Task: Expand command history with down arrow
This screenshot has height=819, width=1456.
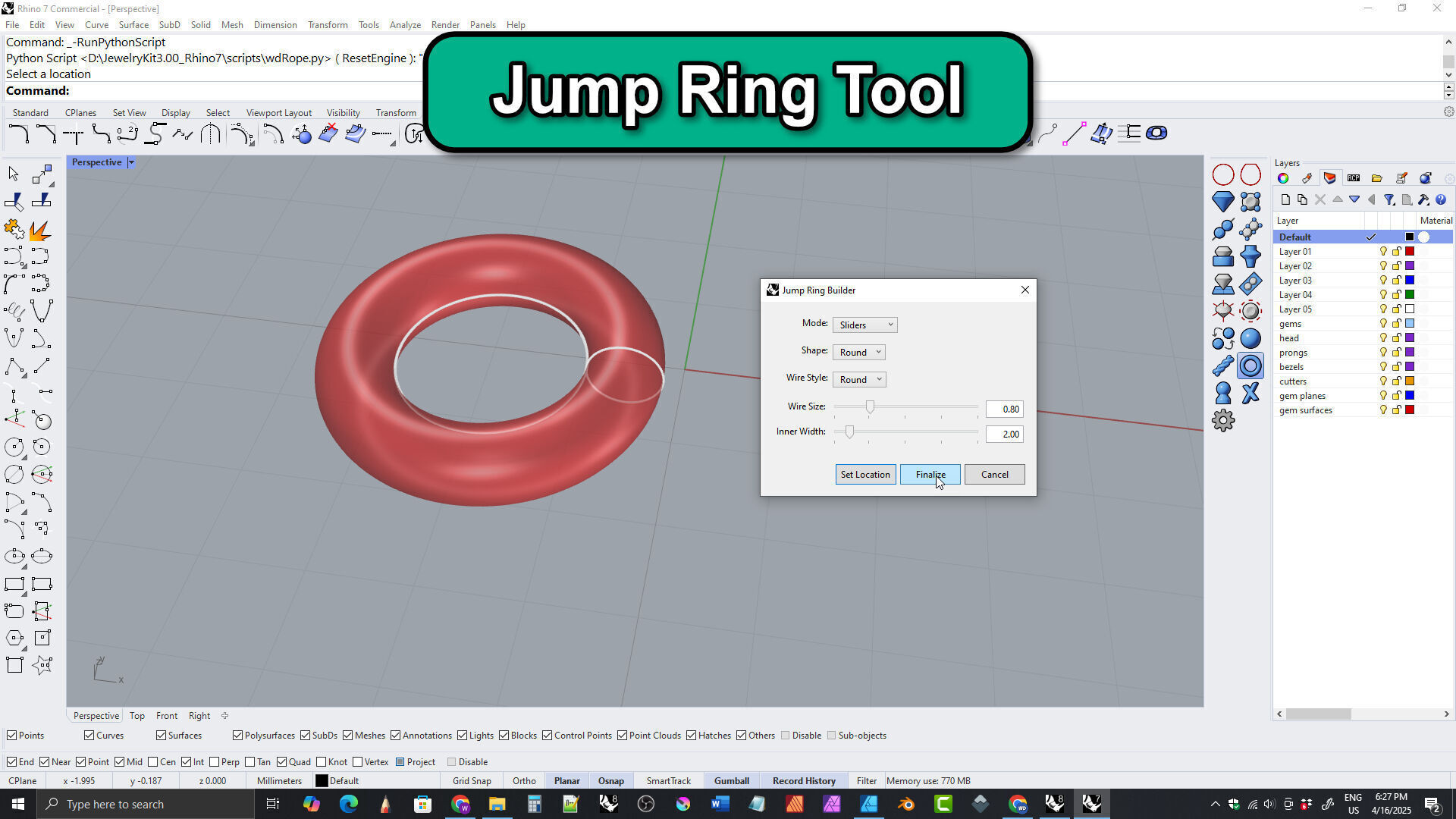Action: 1448,74
